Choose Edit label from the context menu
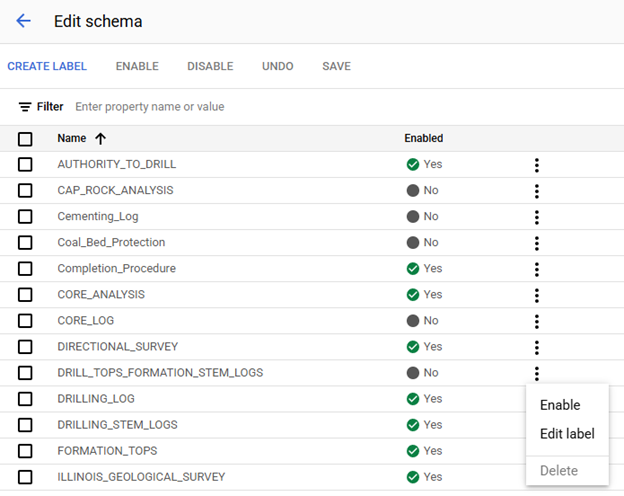Screen dimensions: 624x496 [x=567, y=434]
